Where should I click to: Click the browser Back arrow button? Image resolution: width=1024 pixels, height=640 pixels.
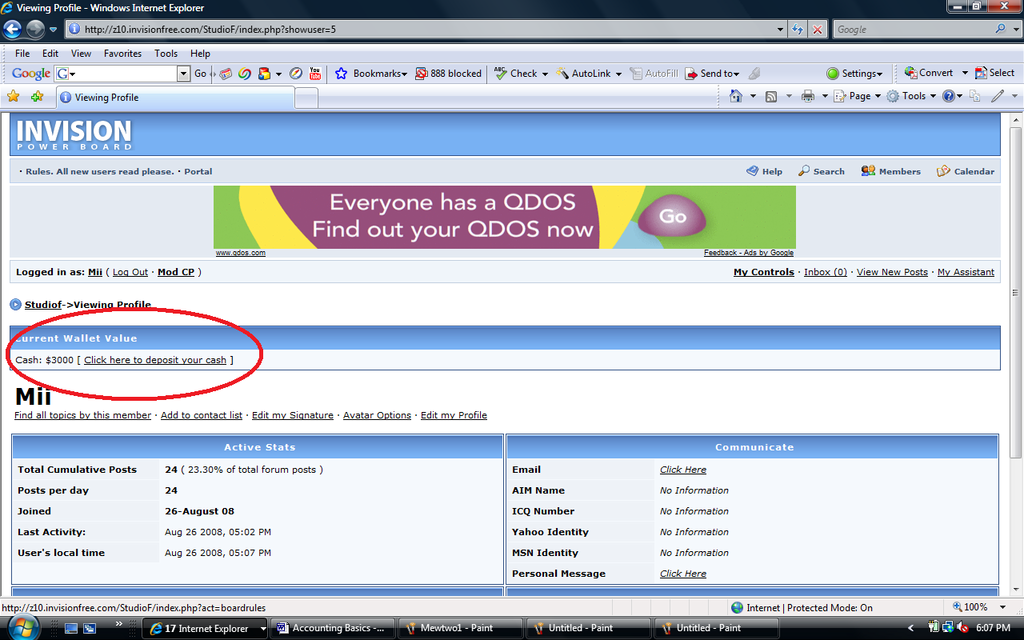(13, 29)
